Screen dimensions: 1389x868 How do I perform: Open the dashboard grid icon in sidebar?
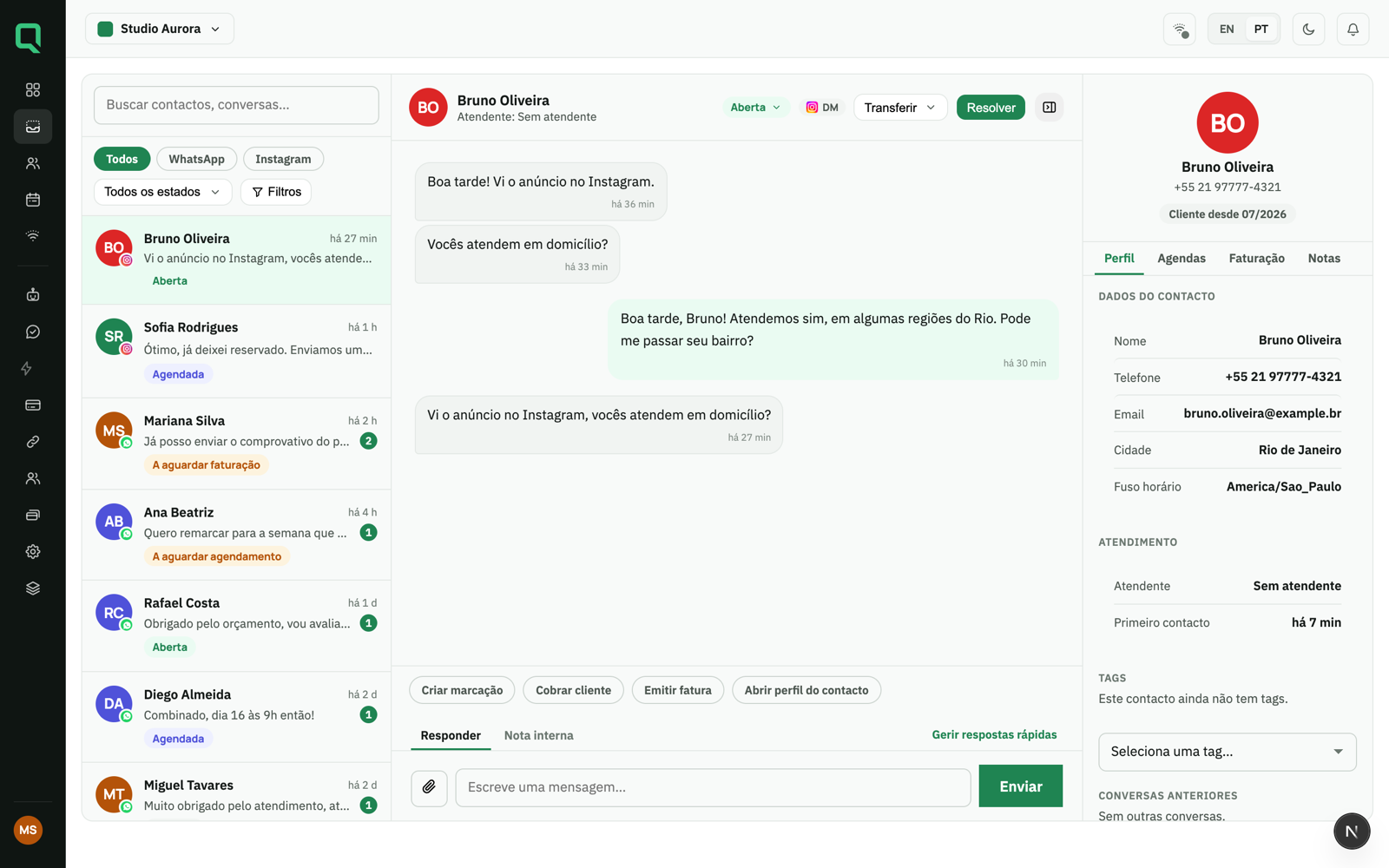[33, 90]
